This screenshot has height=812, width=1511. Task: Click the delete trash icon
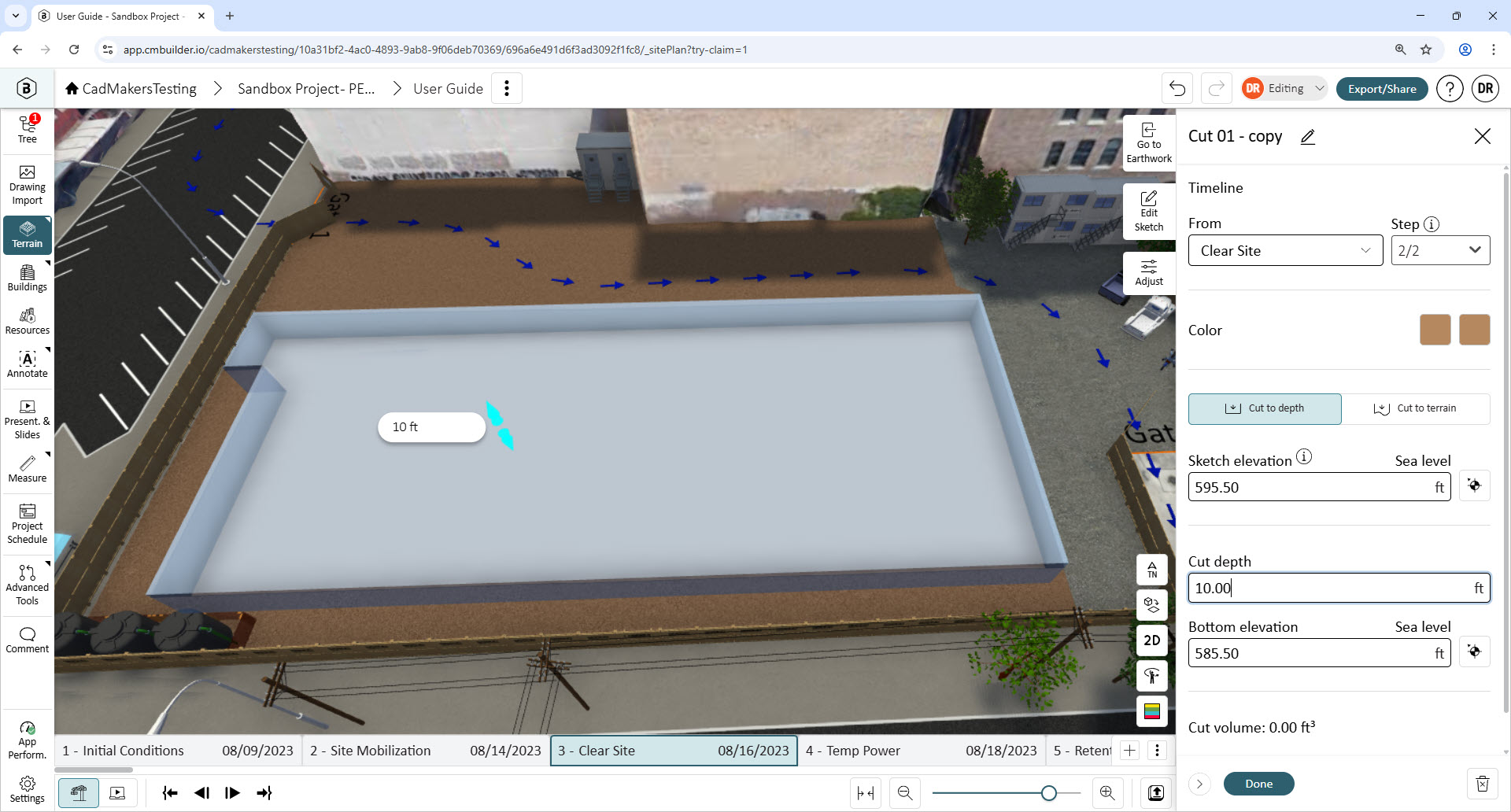[x=1482, y=784]
